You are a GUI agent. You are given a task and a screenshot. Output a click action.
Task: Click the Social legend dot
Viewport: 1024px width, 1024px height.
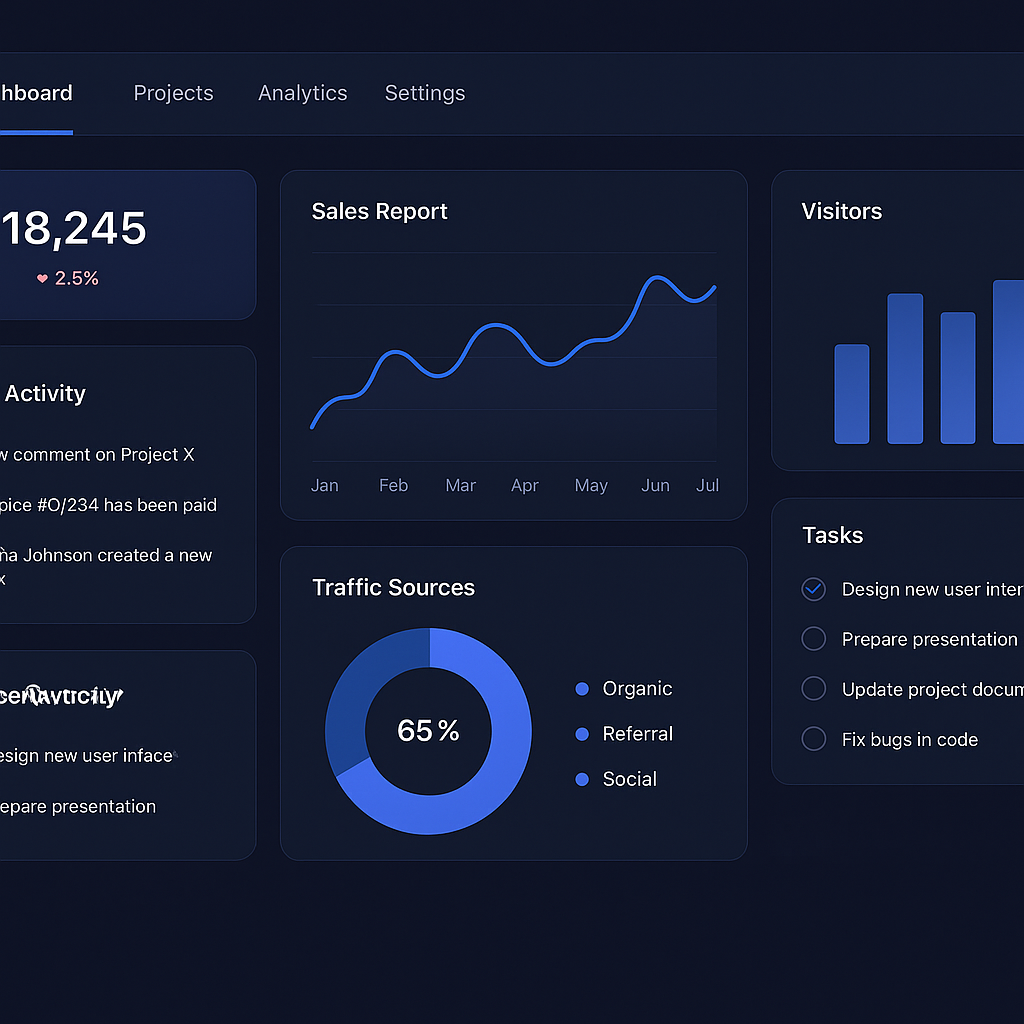click(581, 779)
